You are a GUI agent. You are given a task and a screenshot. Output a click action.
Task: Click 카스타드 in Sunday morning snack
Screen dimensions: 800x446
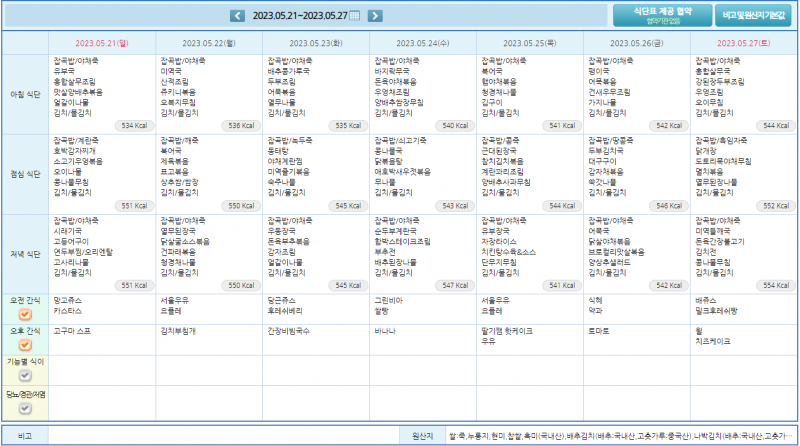point(68,311)
